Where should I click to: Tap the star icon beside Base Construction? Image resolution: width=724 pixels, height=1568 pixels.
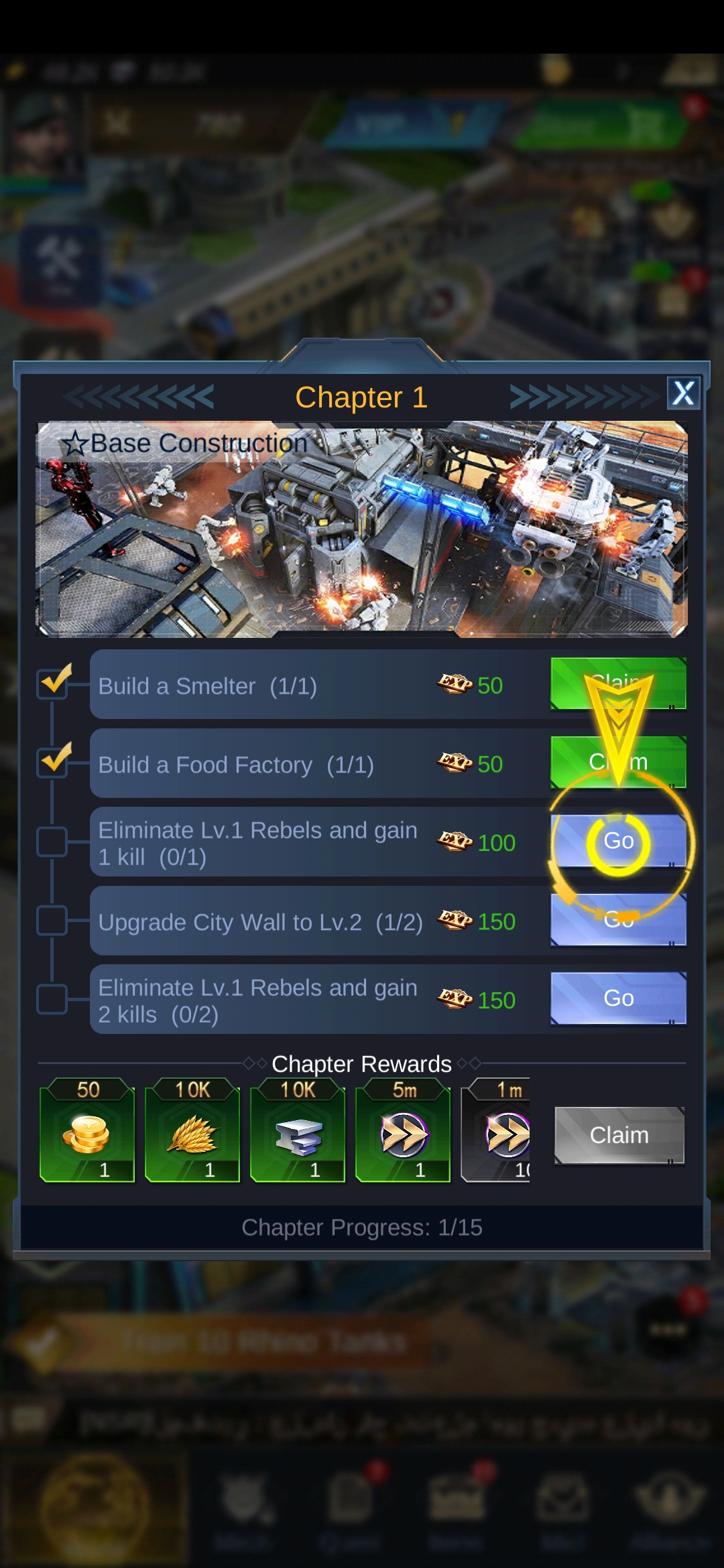click(74, 444)
